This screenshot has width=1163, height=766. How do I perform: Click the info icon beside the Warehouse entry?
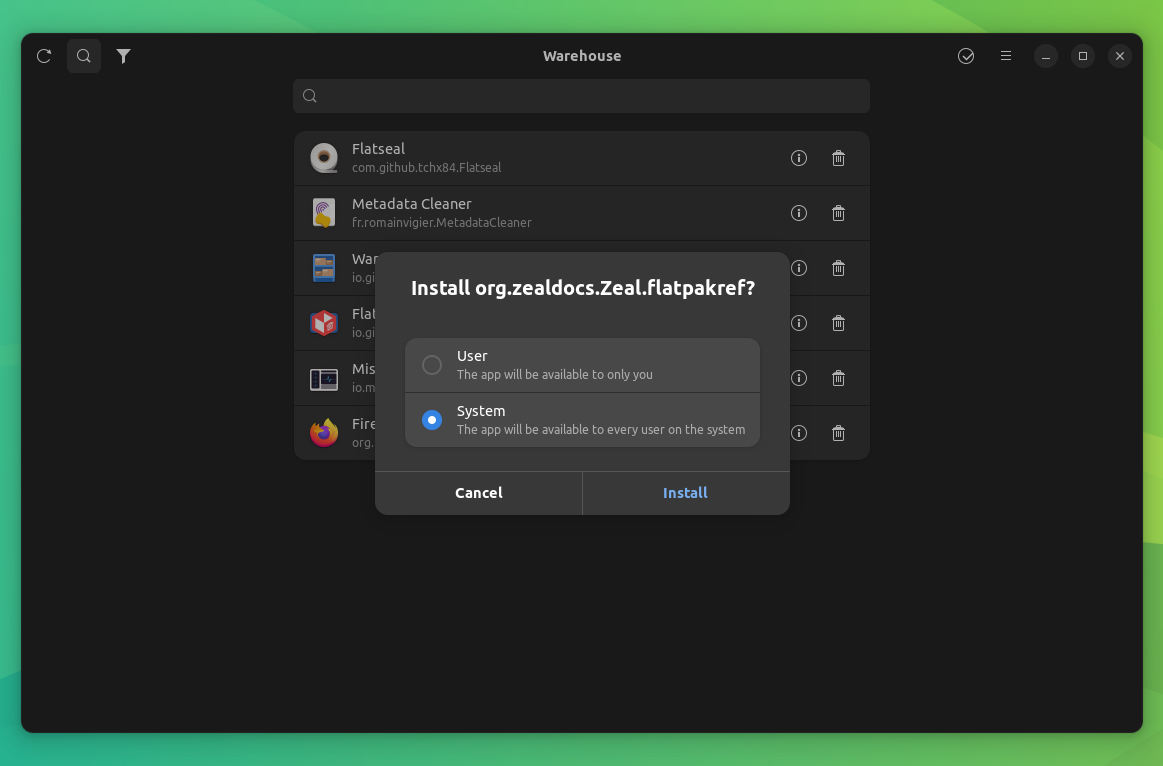pyautogui.click(x=798, y=268)
